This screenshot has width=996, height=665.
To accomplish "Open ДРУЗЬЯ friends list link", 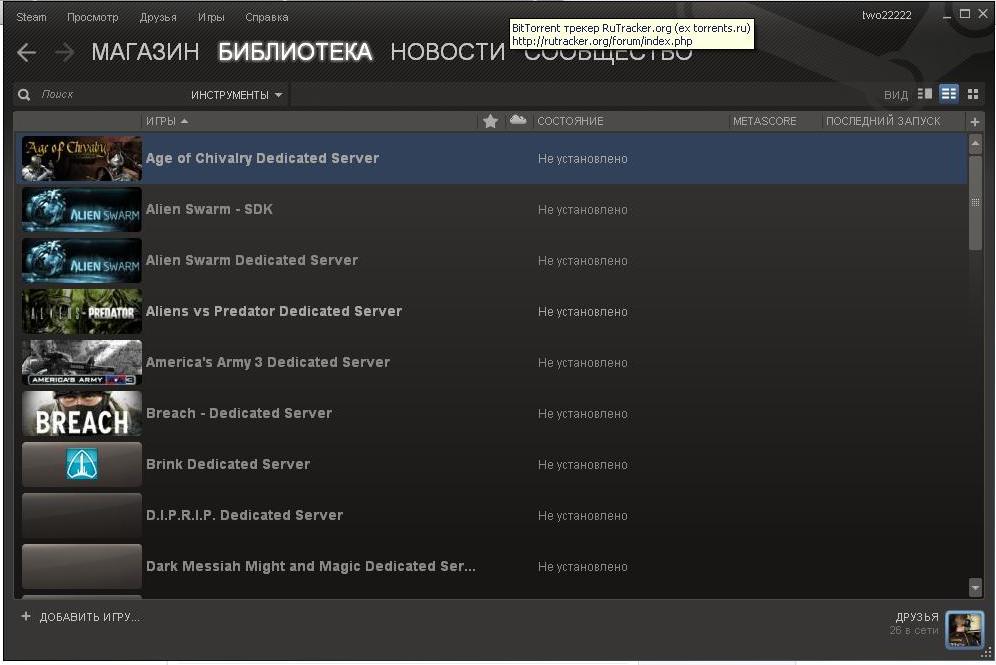I will pos(917,617).
